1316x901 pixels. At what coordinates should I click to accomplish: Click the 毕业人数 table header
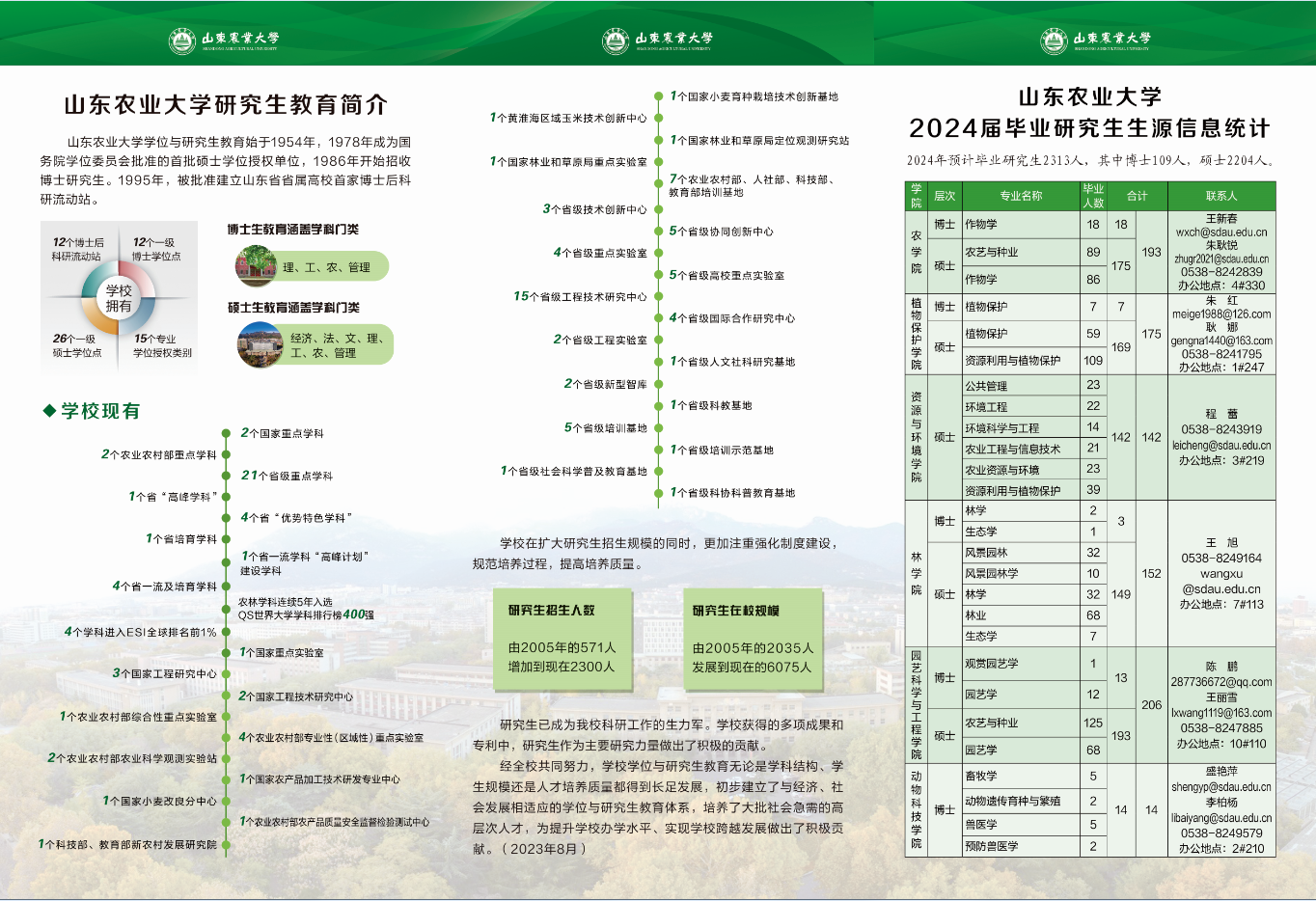(x=1093, y=196)
